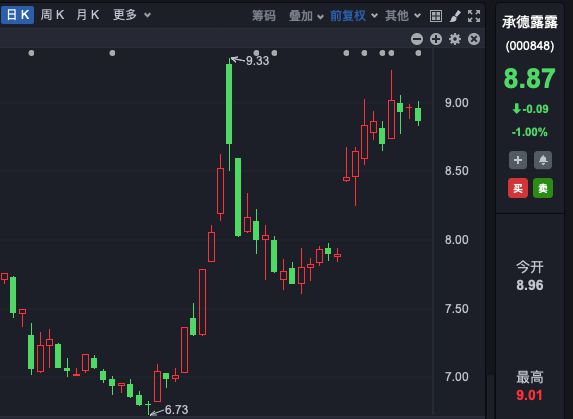
Task: Click the chart layout grid icon
Action: pyautogui.click(x=436, y=16)
